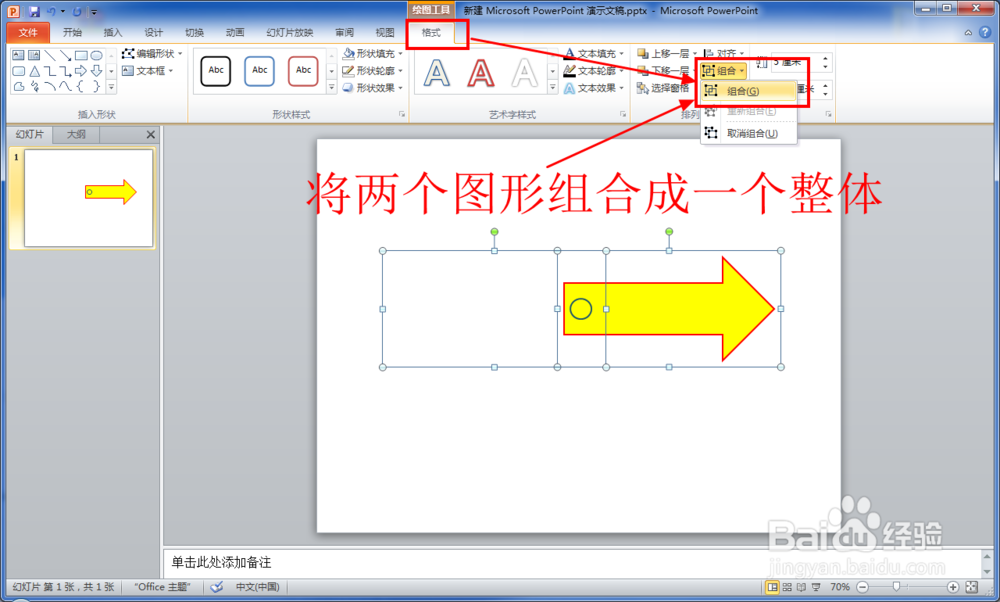The width and height of the screenshot is (1000, 602).
Task: Click the 下移一层 send backward button
Action: (x=663, y=71)
